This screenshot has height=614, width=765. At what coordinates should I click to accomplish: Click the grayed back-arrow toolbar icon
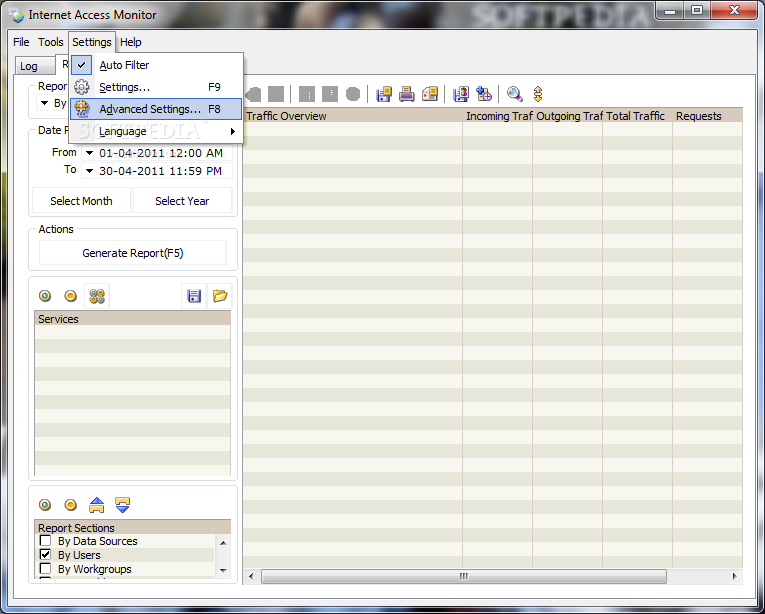[x=253, y=94]
